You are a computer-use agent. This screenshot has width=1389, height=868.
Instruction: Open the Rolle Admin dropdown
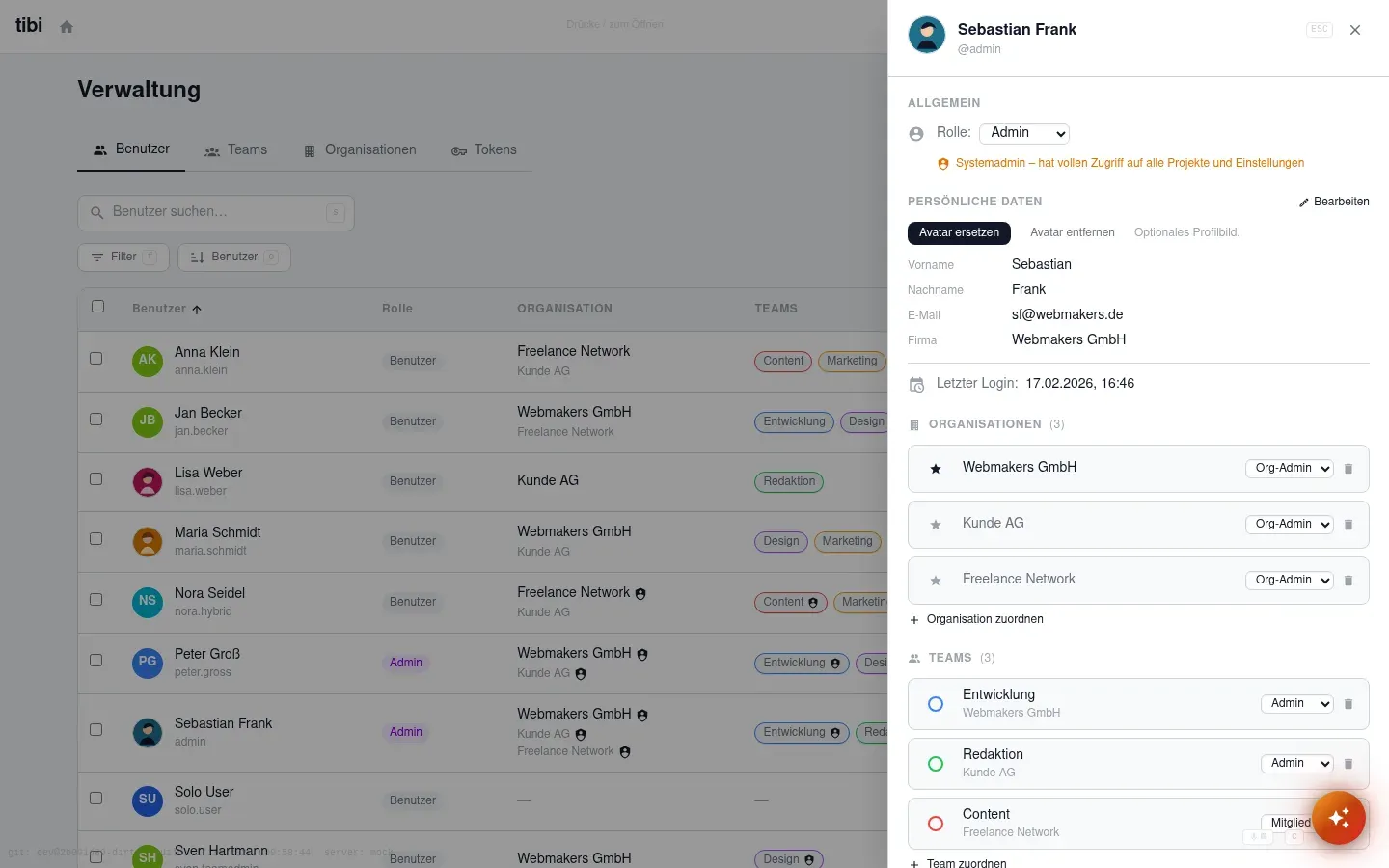pos(1024,133)
